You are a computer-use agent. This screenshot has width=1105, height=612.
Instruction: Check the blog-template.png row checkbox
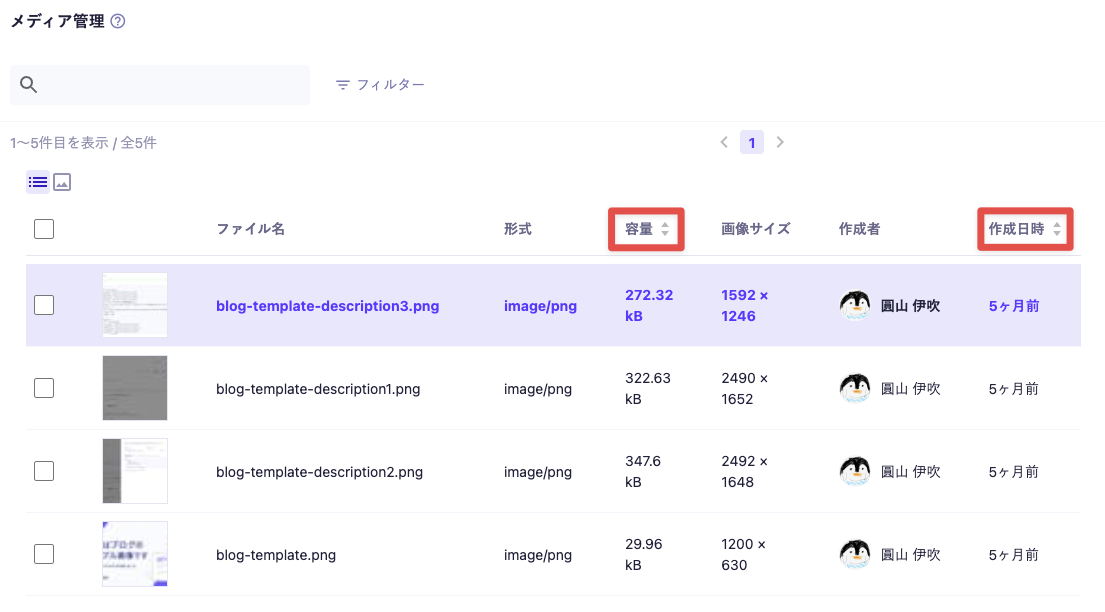click(x=44, y=555)
